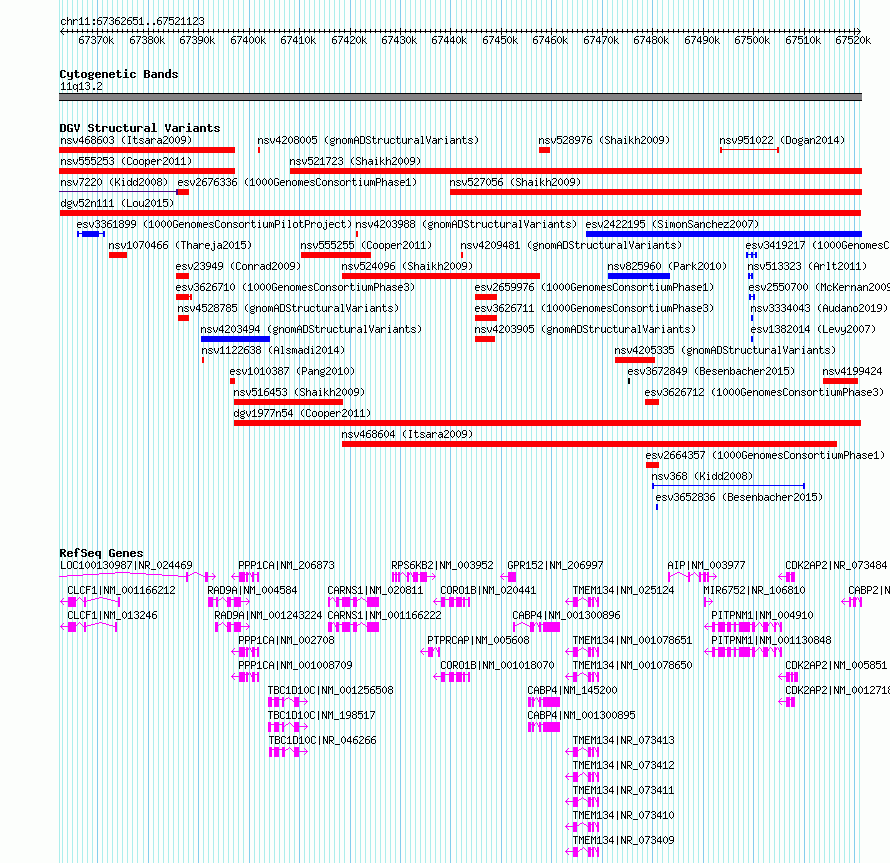Click the esv1382014 (Levy2007) label
Image resolution: width=890 pixels, height=863 pixels.
pyautogui.click(x=813, y=329)
